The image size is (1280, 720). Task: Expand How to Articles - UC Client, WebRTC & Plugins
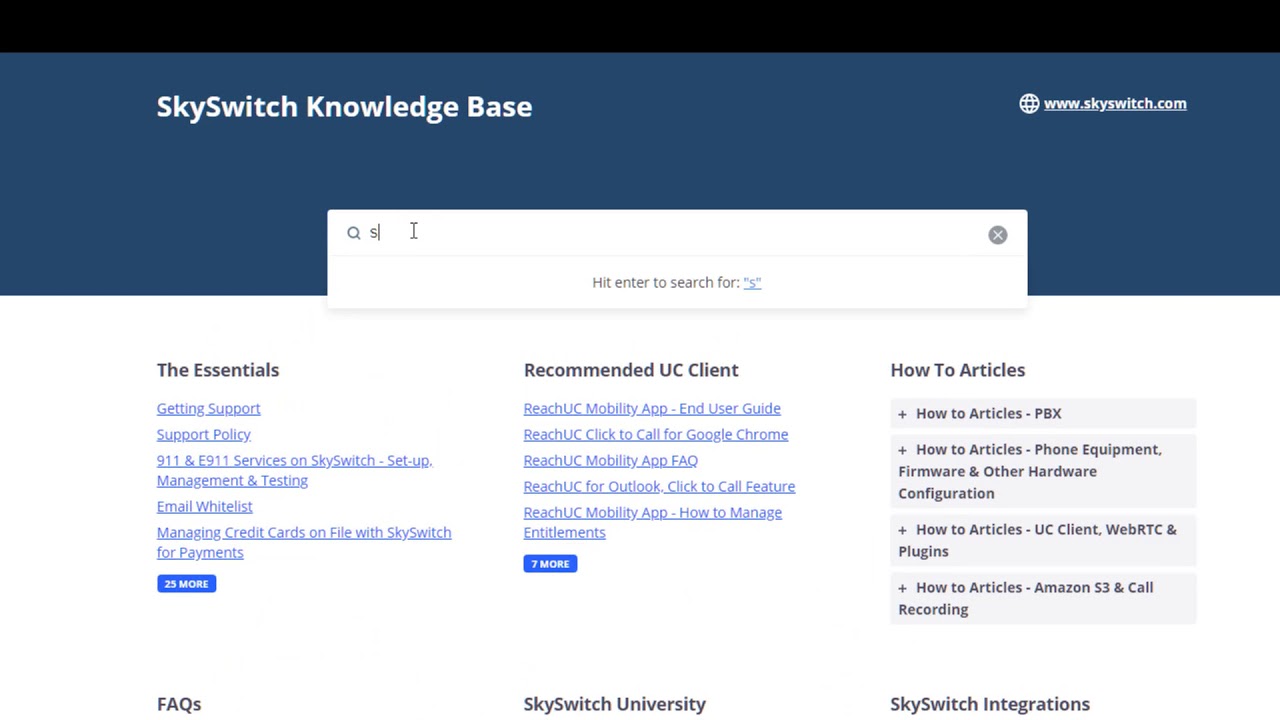pos(1043,540)
